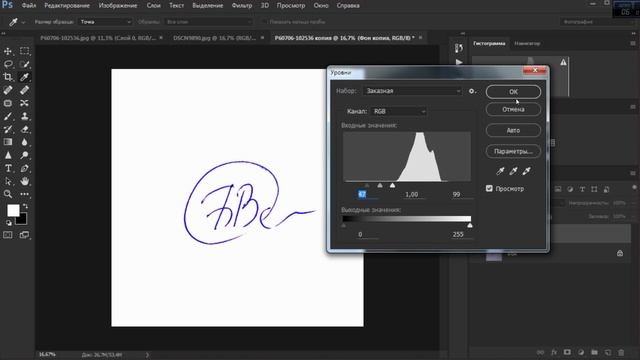The height and width of the screenshot is (360, 640).
Task: Select the Crop tool
Action: [x=8, y=77]
